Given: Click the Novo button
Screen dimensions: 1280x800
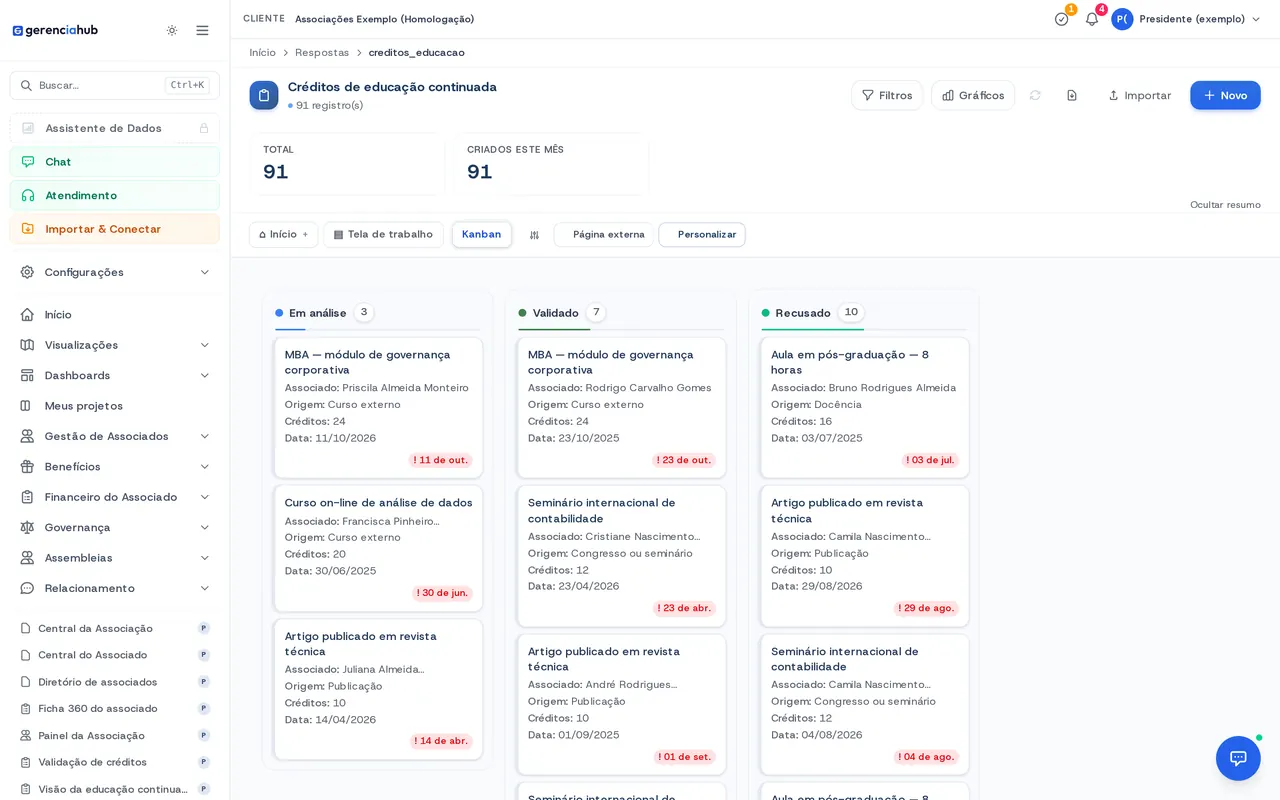Looking at the screenshot, I should click(1225, 95).
